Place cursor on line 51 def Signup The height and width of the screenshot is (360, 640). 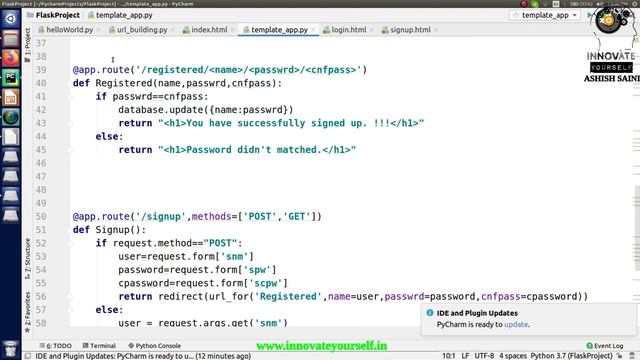(x=109, y=230)
